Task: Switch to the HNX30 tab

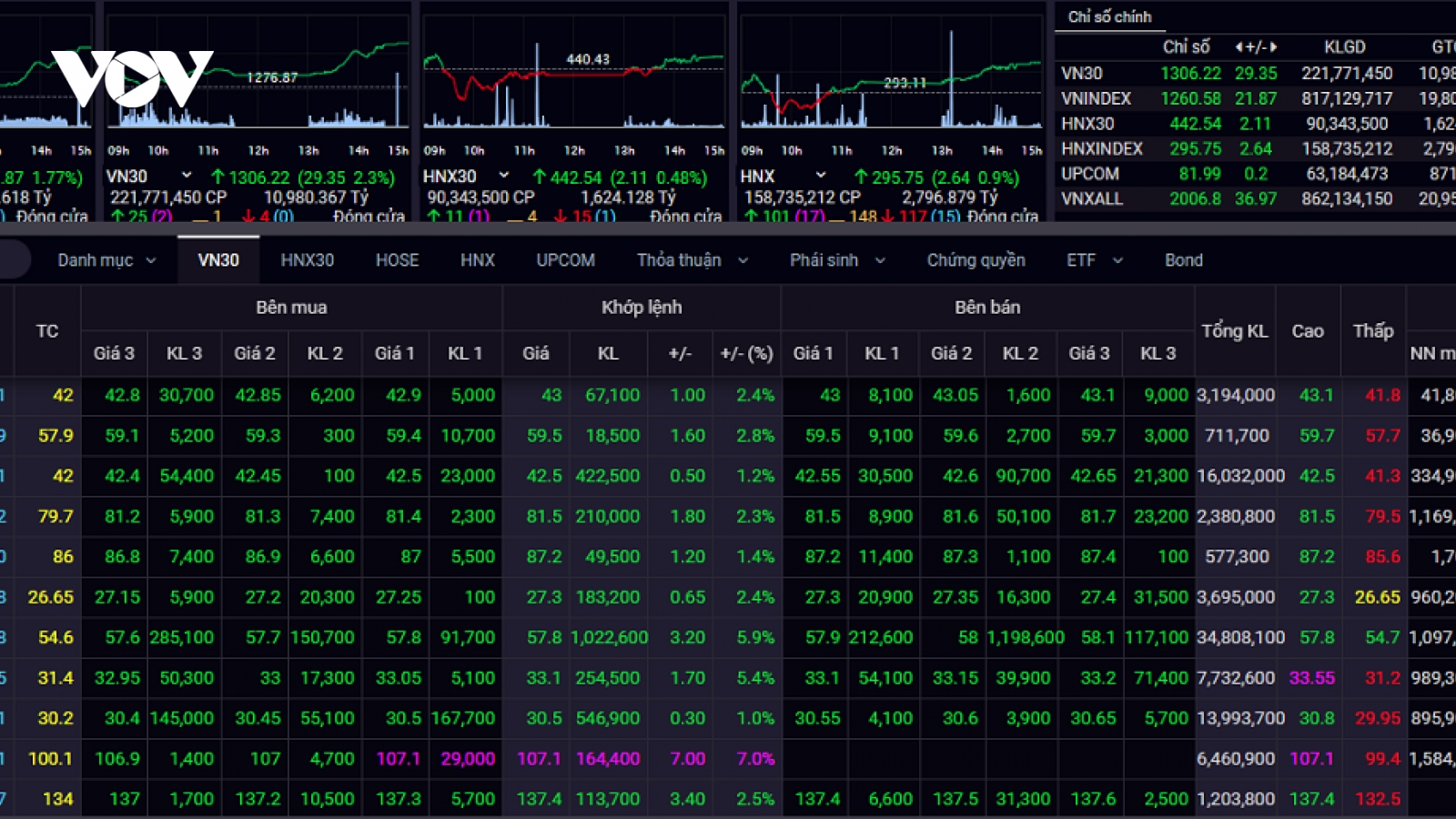Action: pos(307,260)
